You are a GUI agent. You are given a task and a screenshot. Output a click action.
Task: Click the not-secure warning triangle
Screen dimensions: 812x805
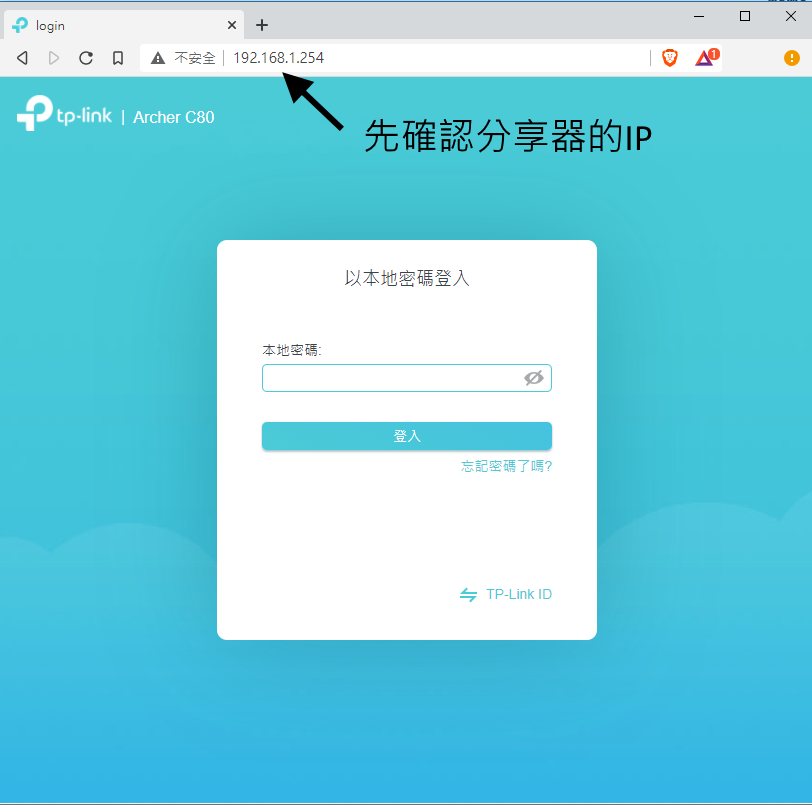(x=158, y=58)
